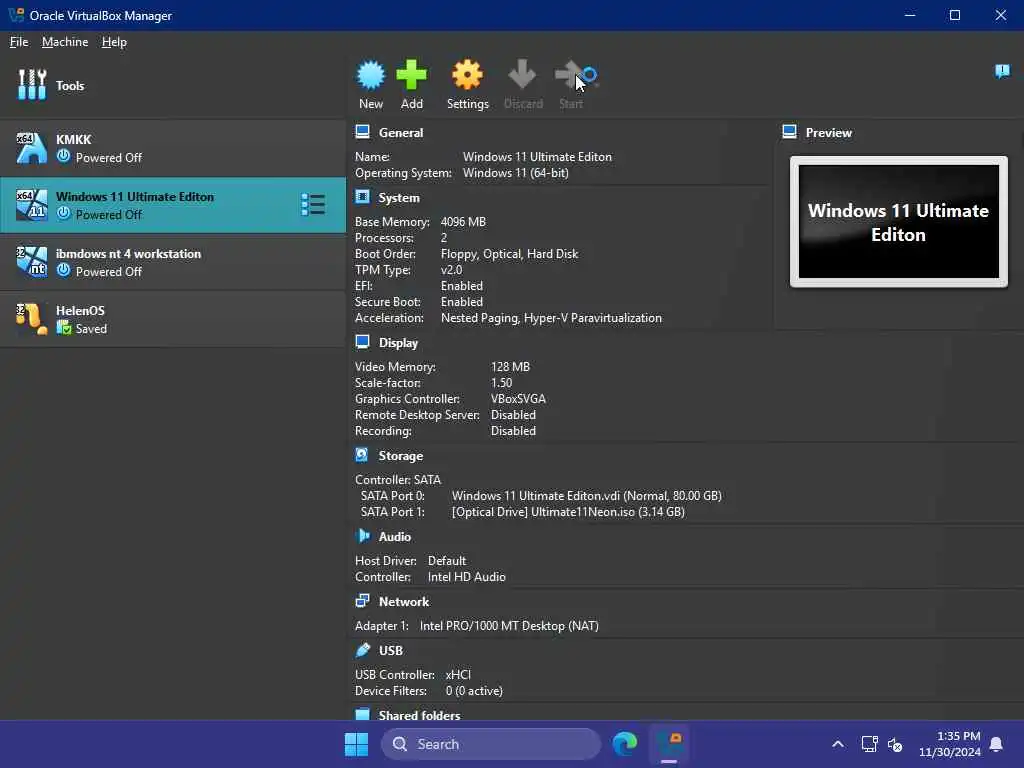This screenshot has width=1024, height=768.
Task: Click the USB section plug icon
Action: click(362, 650)
